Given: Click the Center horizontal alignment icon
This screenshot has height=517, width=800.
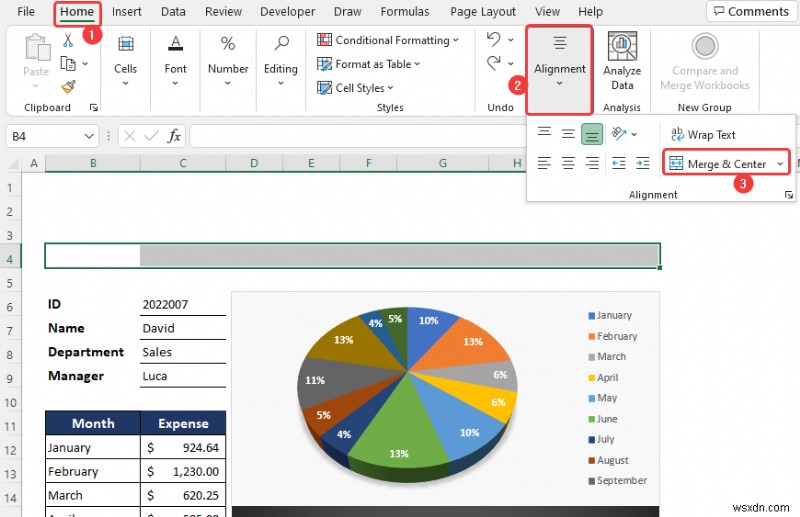Looking at the screenshot, I should (568, 163).
